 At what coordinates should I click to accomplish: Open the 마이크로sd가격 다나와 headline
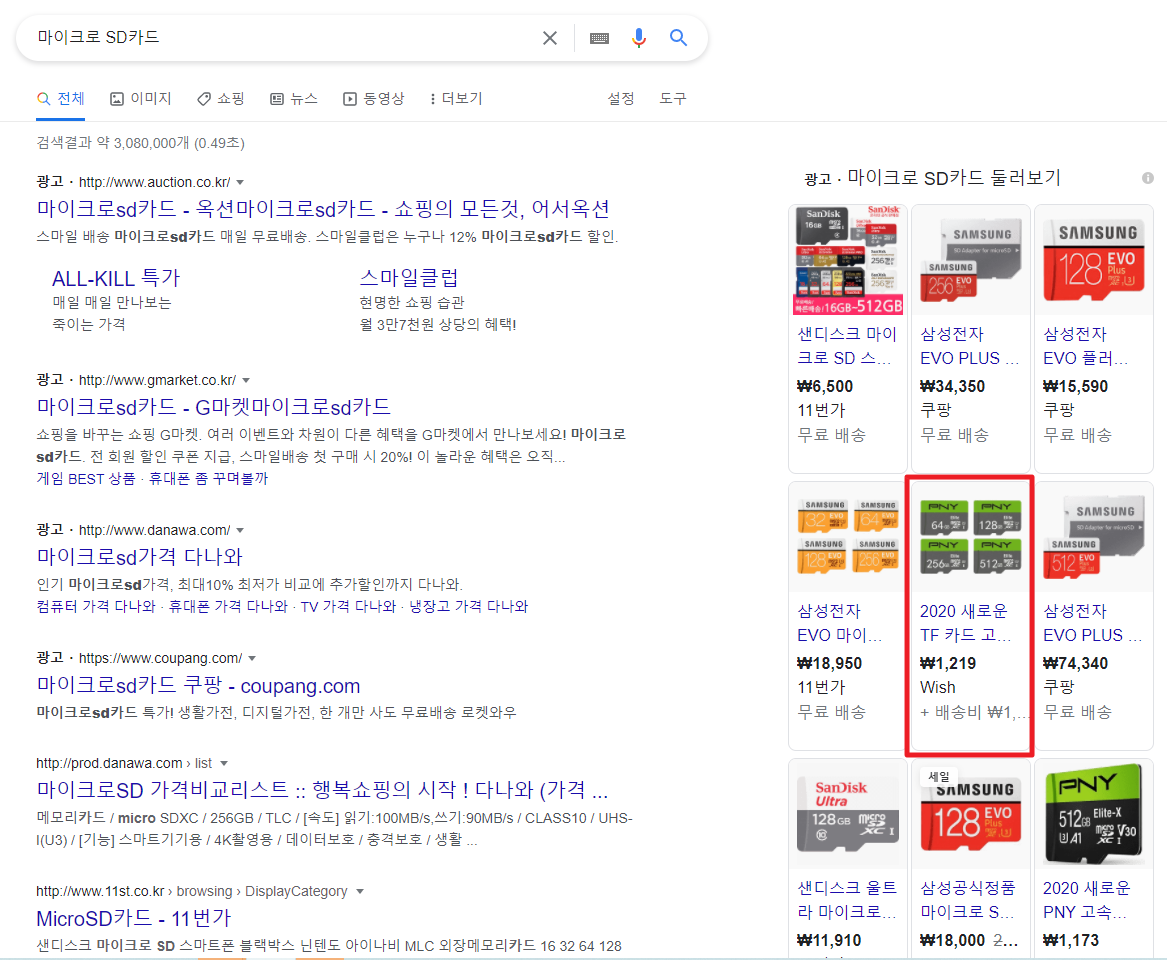[140, 557]
